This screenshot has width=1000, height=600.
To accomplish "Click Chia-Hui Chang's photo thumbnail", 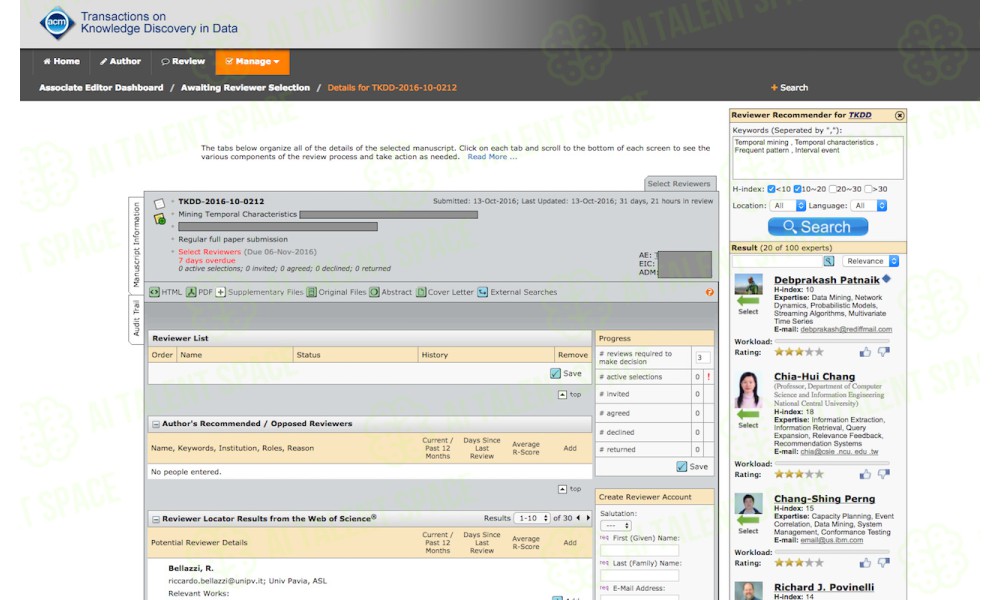I will (748, 389).
